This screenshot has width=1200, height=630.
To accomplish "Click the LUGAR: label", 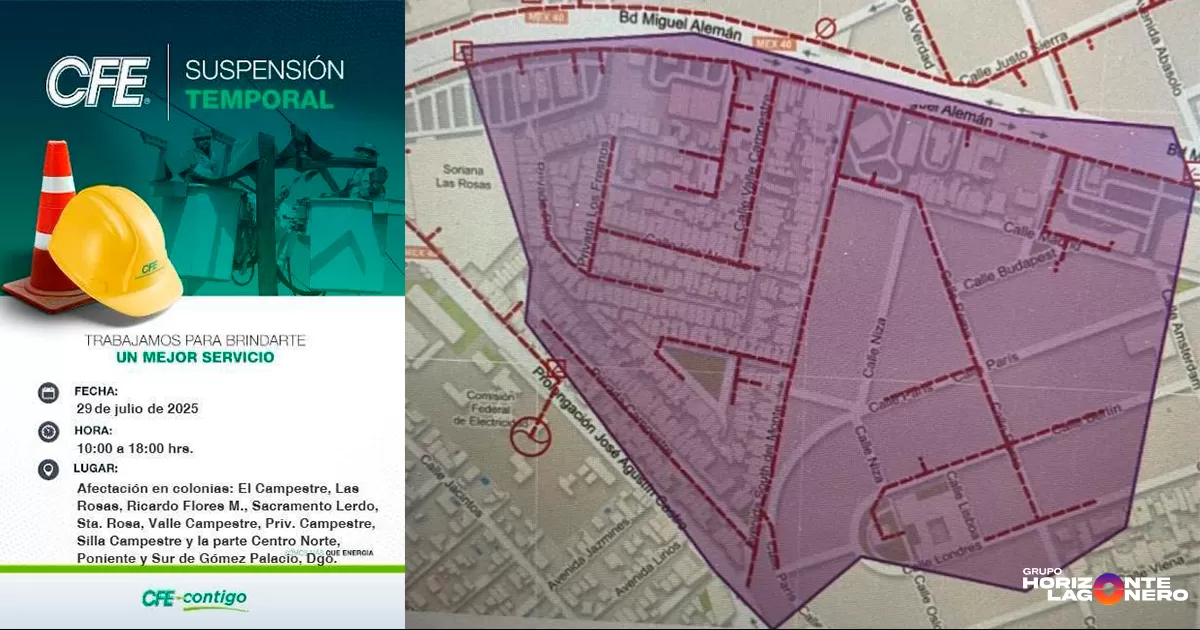I will [96, 468].
